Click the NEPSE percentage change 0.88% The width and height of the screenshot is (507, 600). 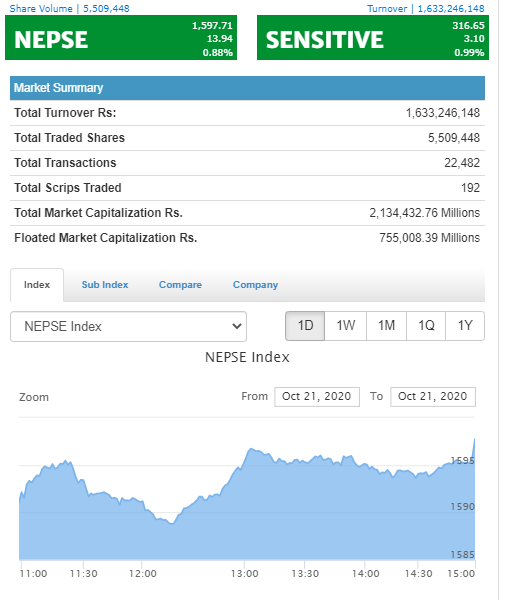[217, 52]
